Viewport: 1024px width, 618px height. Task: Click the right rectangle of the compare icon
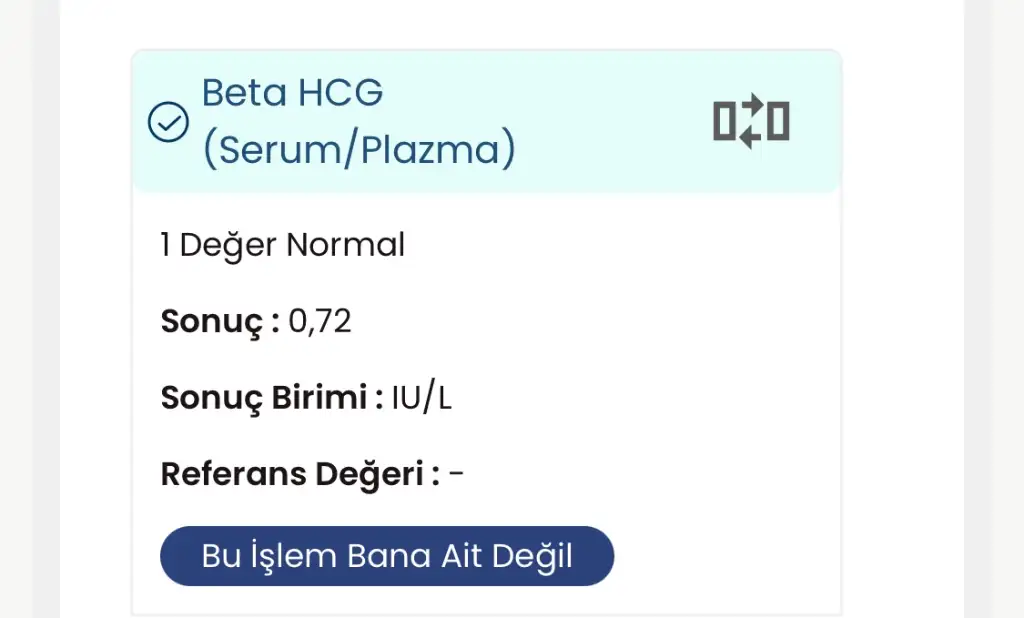[778, 122]
